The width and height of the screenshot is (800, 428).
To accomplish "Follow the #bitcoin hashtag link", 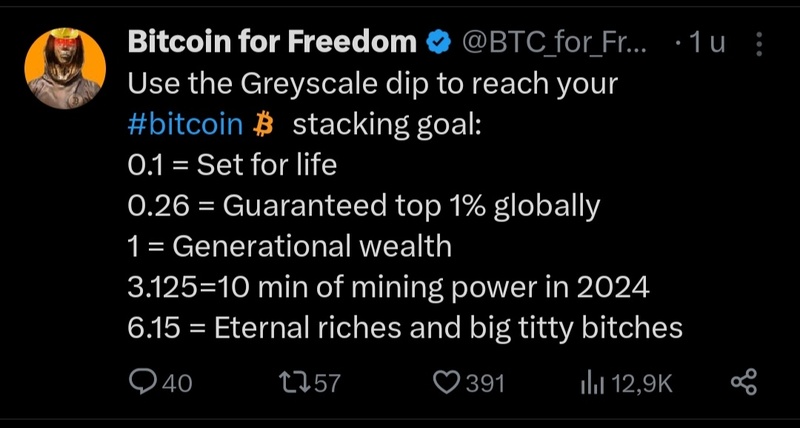I will click(186, 125).
